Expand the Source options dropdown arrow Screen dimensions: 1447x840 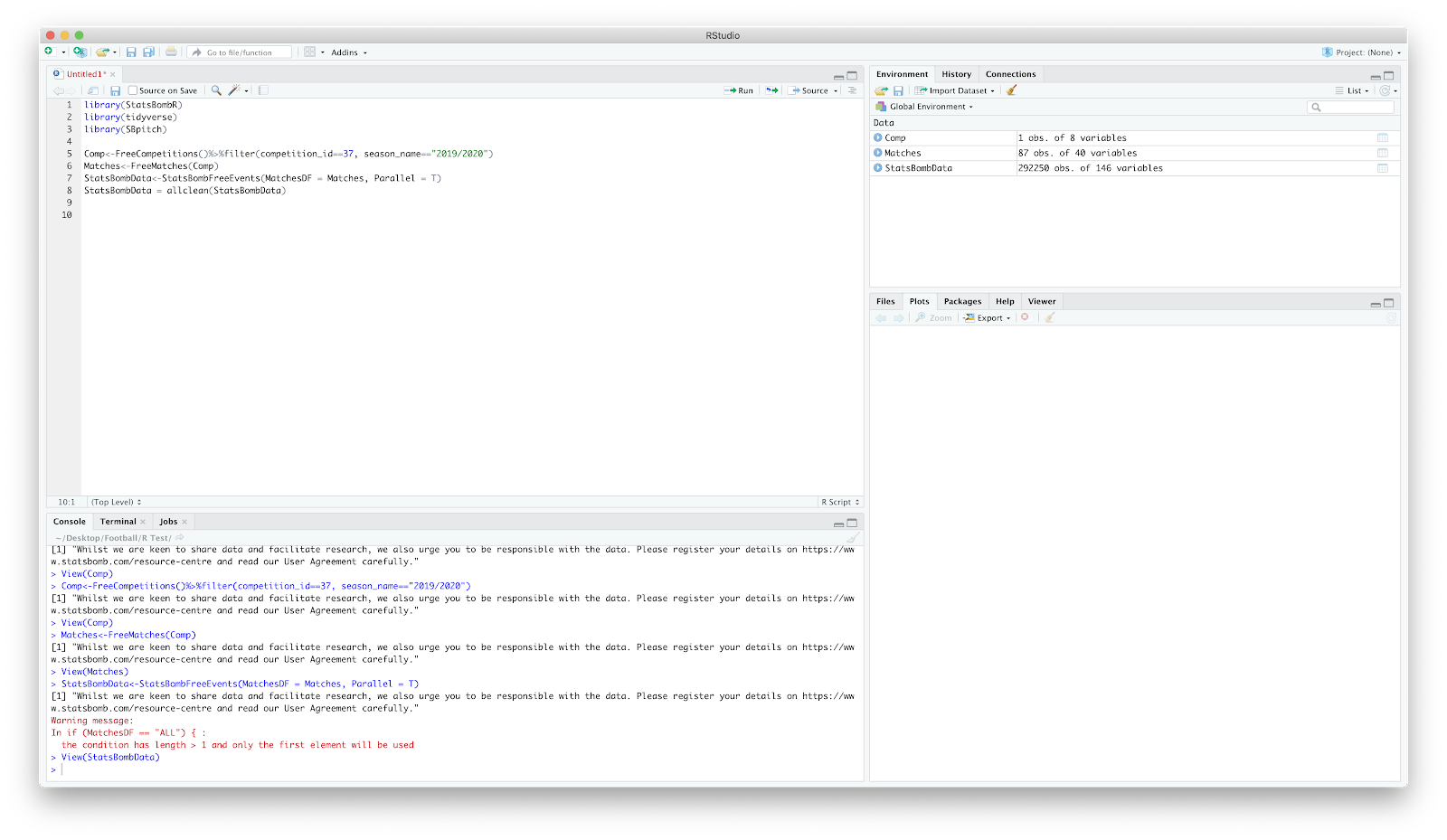tap(836, 90)
